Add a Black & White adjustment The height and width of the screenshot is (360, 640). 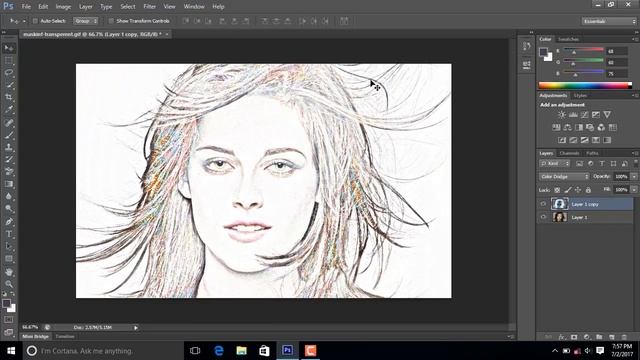578,127
